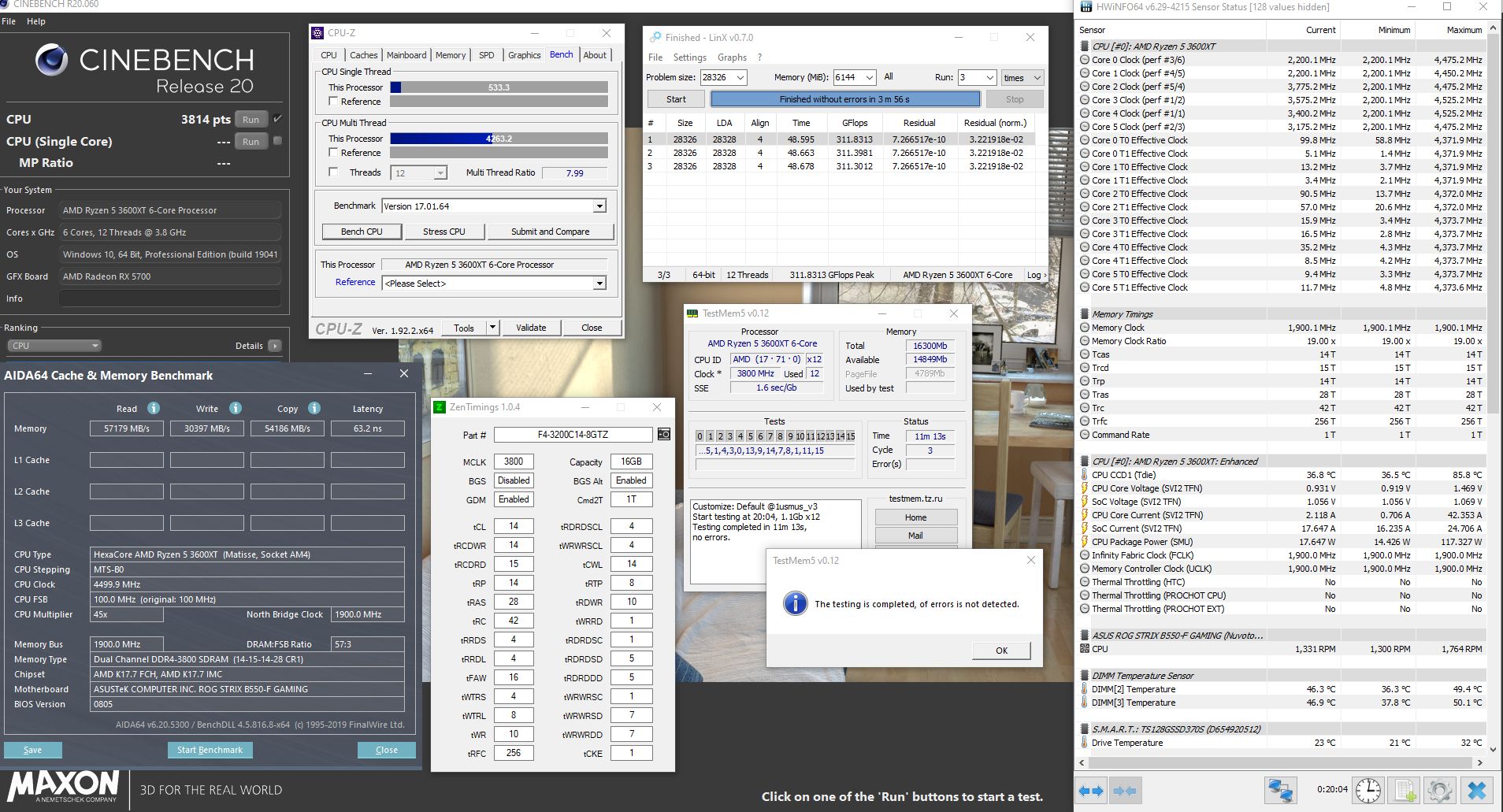Click the CPU-Z multi thread 4263.2 bar

point(499,139)
